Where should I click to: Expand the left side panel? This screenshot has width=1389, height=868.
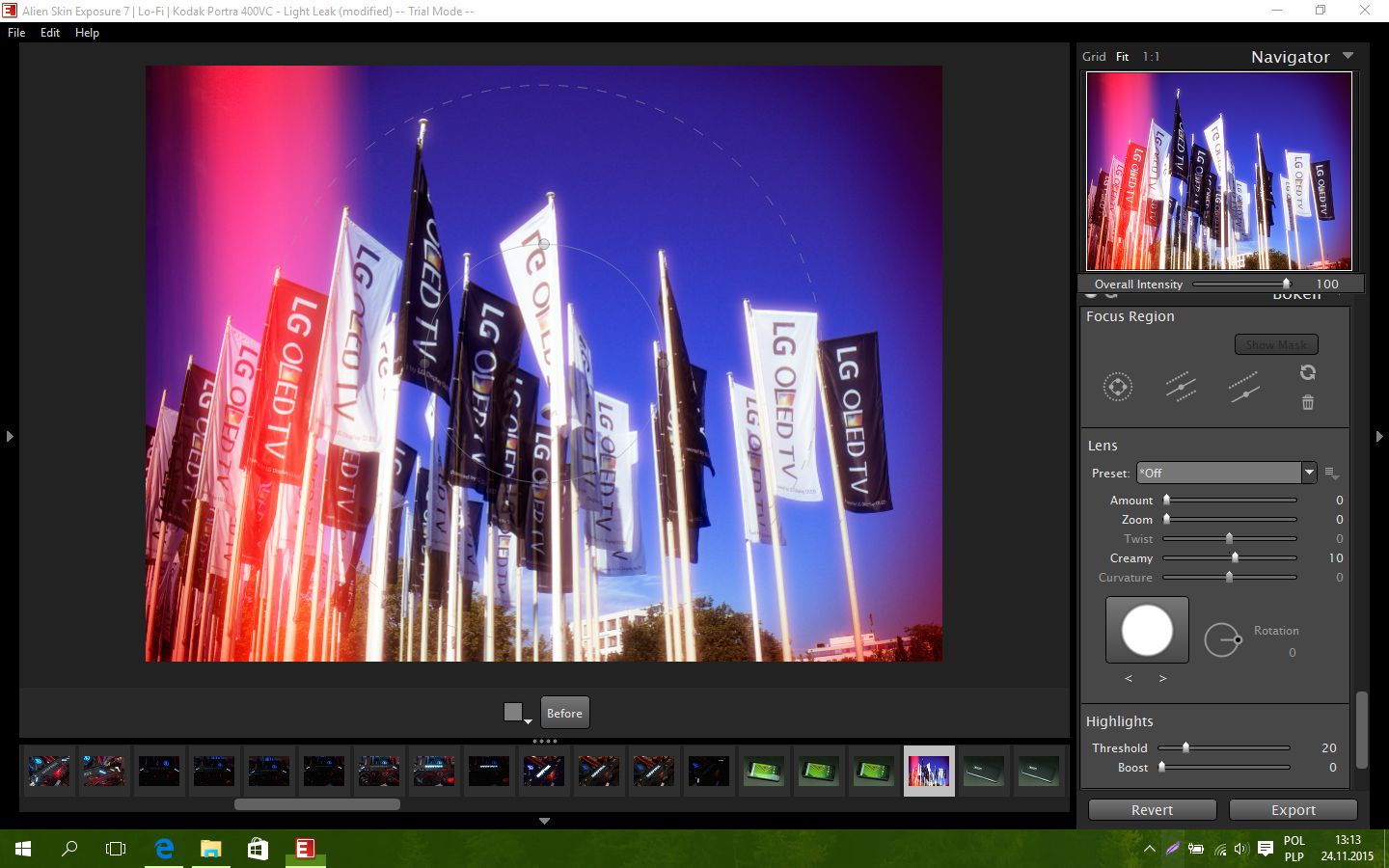(x=10, y=436)
